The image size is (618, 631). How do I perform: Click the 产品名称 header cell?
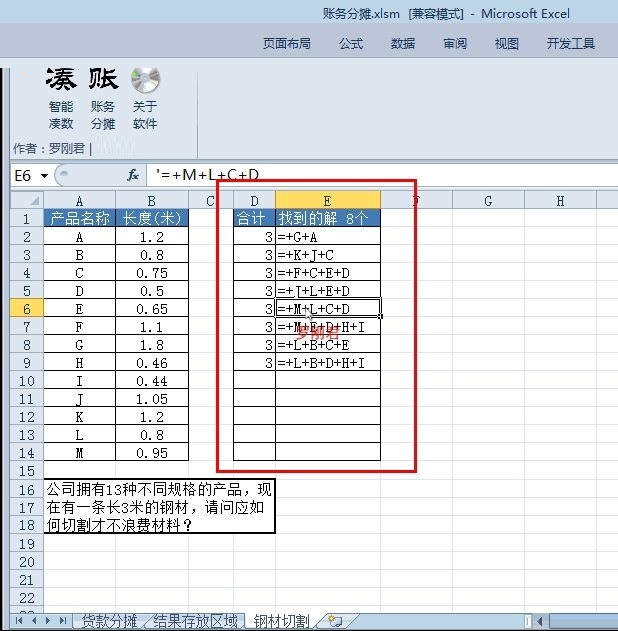79,218
